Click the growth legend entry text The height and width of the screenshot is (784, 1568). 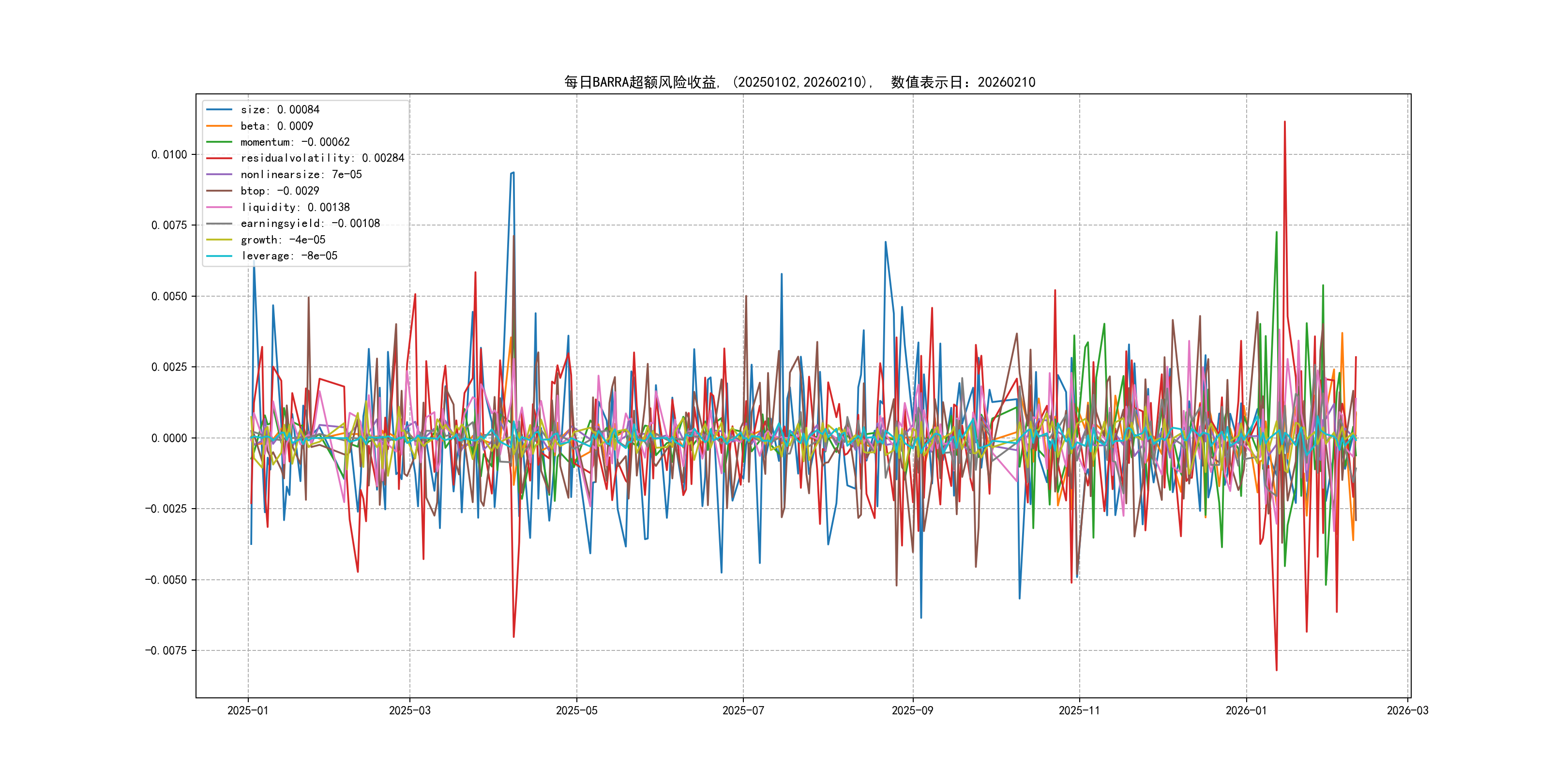(283, 240)
